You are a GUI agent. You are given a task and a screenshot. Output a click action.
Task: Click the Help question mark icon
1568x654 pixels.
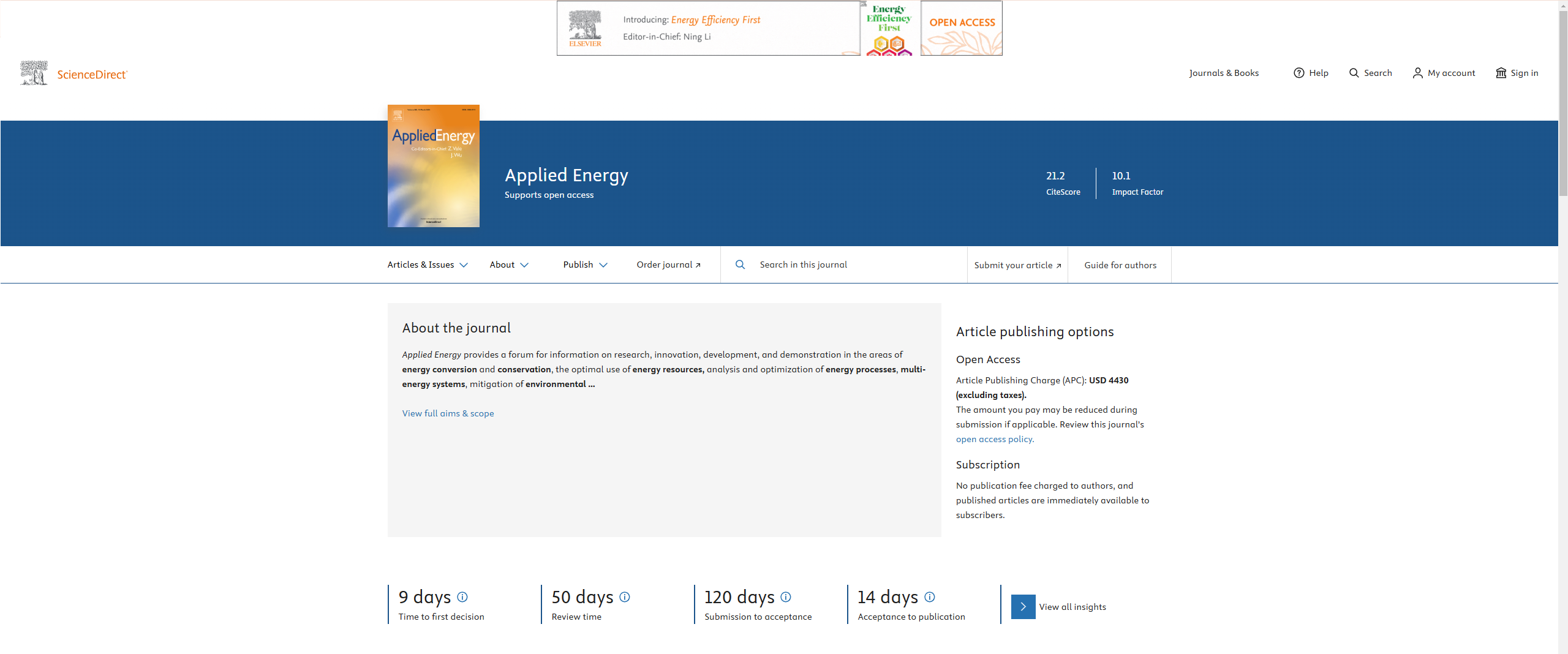click(1298, 73)
